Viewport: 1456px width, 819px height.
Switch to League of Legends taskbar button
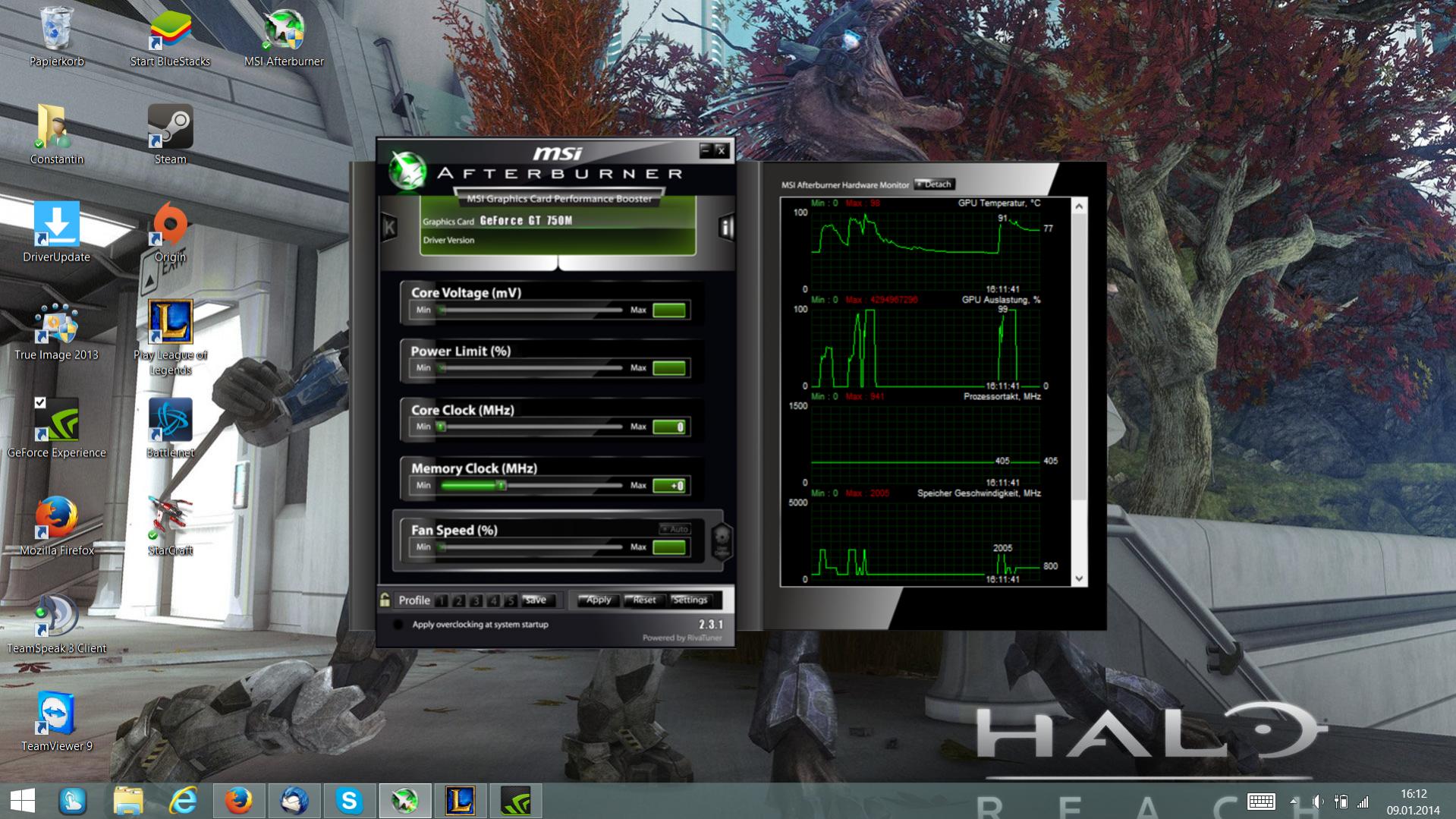click(460, 801)
